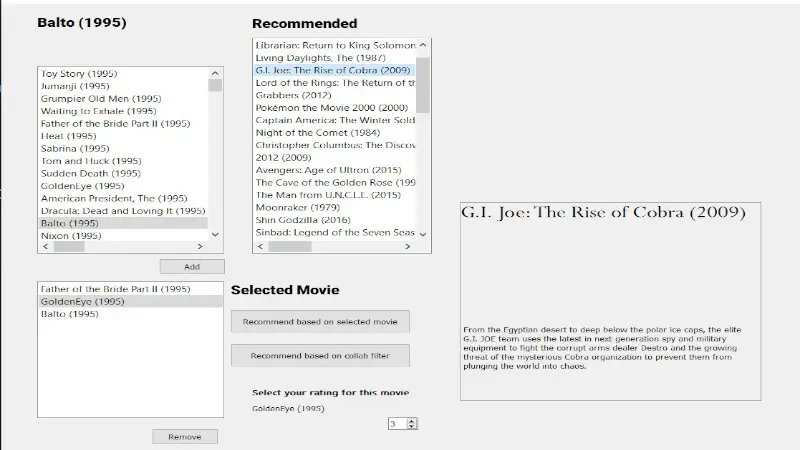The image size is (800, 450).
Task: Select Lord of the Rings: The Return recommendation
Action: 335,83
